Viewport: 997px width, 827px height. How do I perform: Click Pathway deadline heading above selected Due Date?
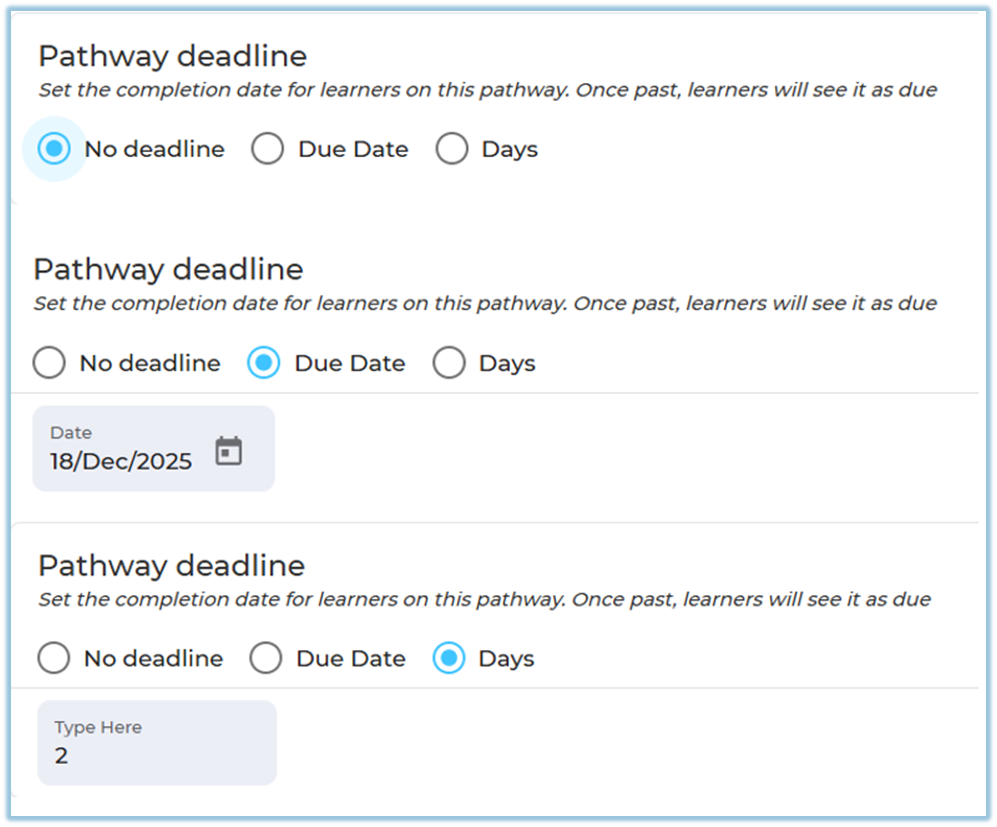tap(168, 269)
